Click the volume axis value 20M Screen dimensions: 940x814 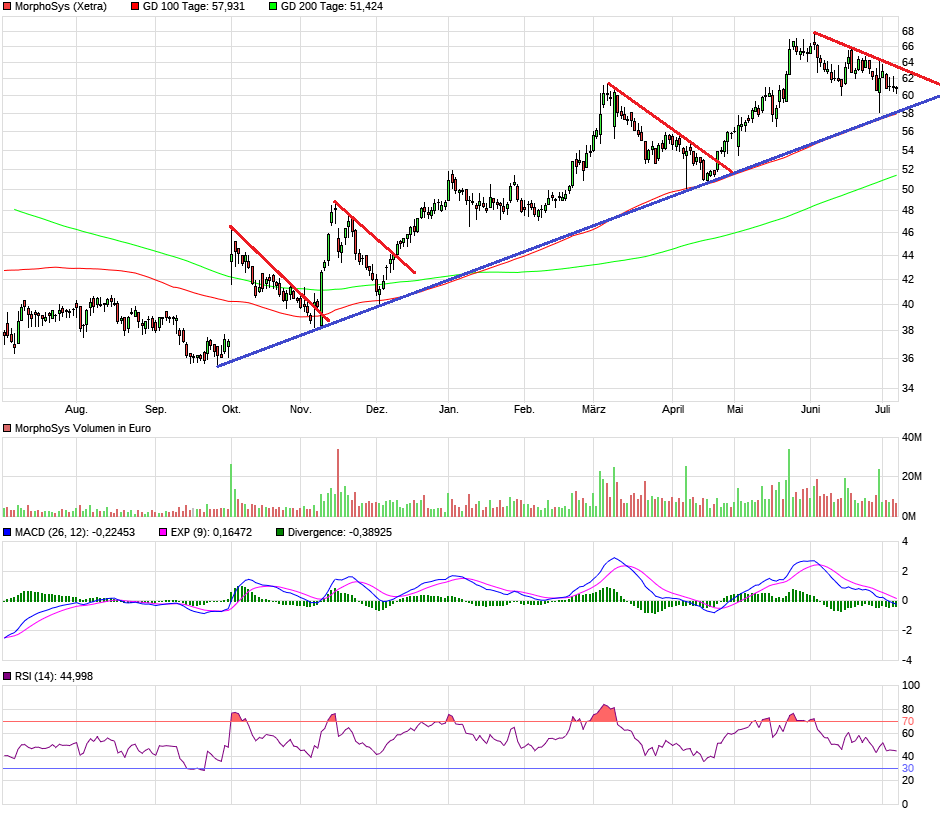(x=912, y=477)
